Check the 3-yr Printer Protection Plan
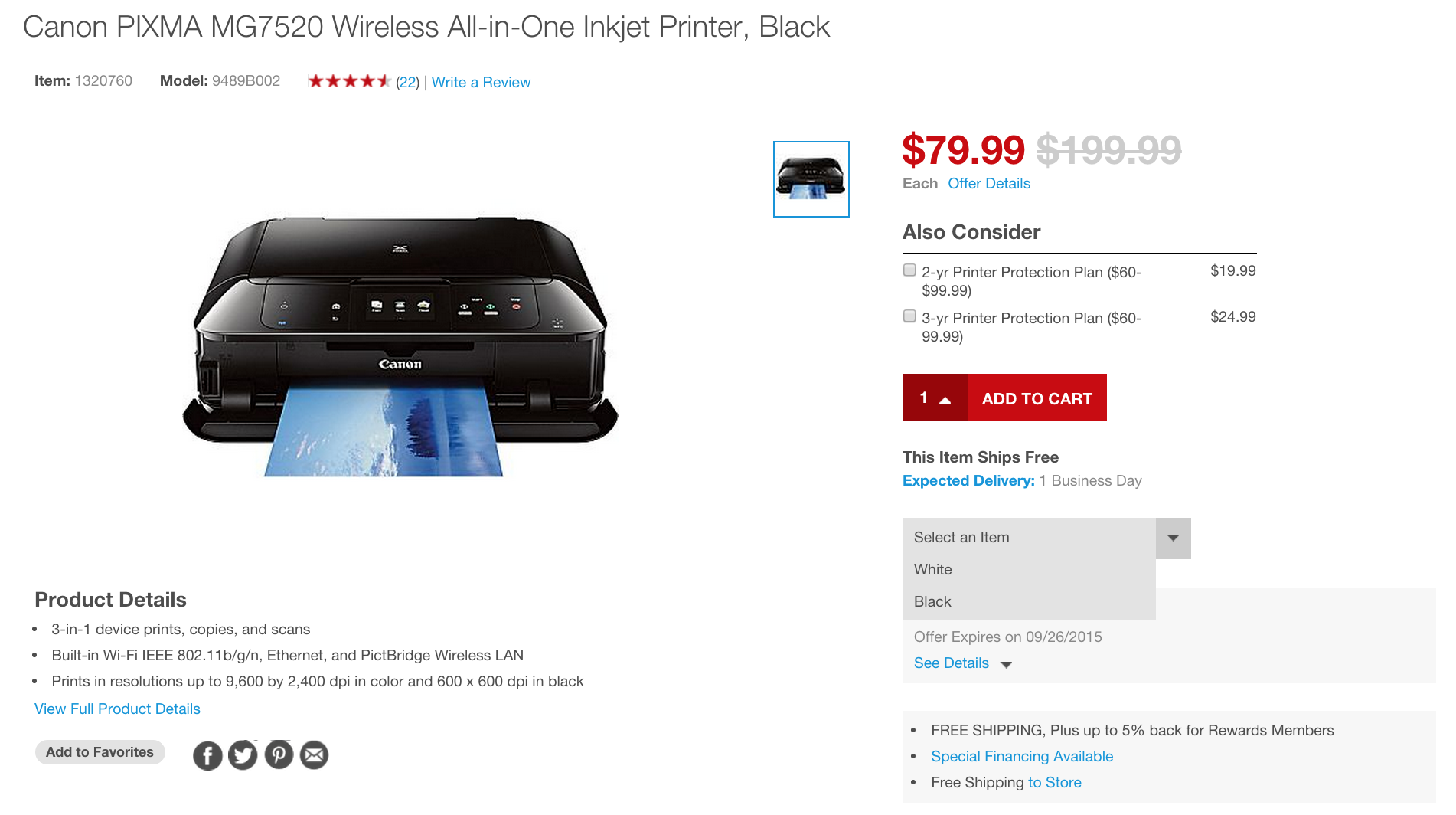This screenshot has width=1456, height=815. [x=909, y=315]
